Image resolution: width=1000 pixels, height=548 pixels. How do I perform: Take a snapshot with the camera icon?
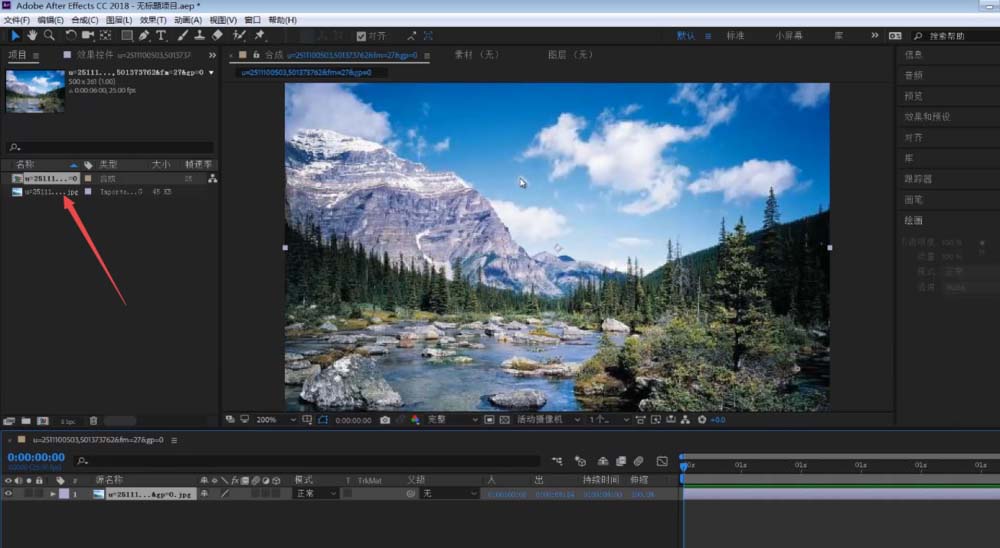(x=385, y=420)
